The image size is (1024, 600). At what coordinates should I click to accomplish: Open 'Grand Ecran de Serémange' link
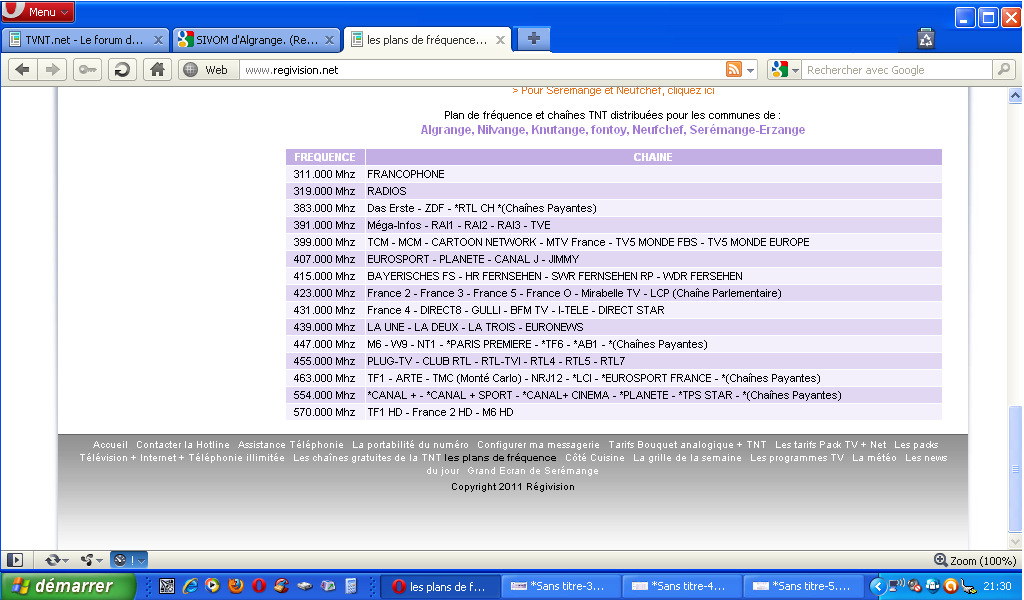point(533,471)
